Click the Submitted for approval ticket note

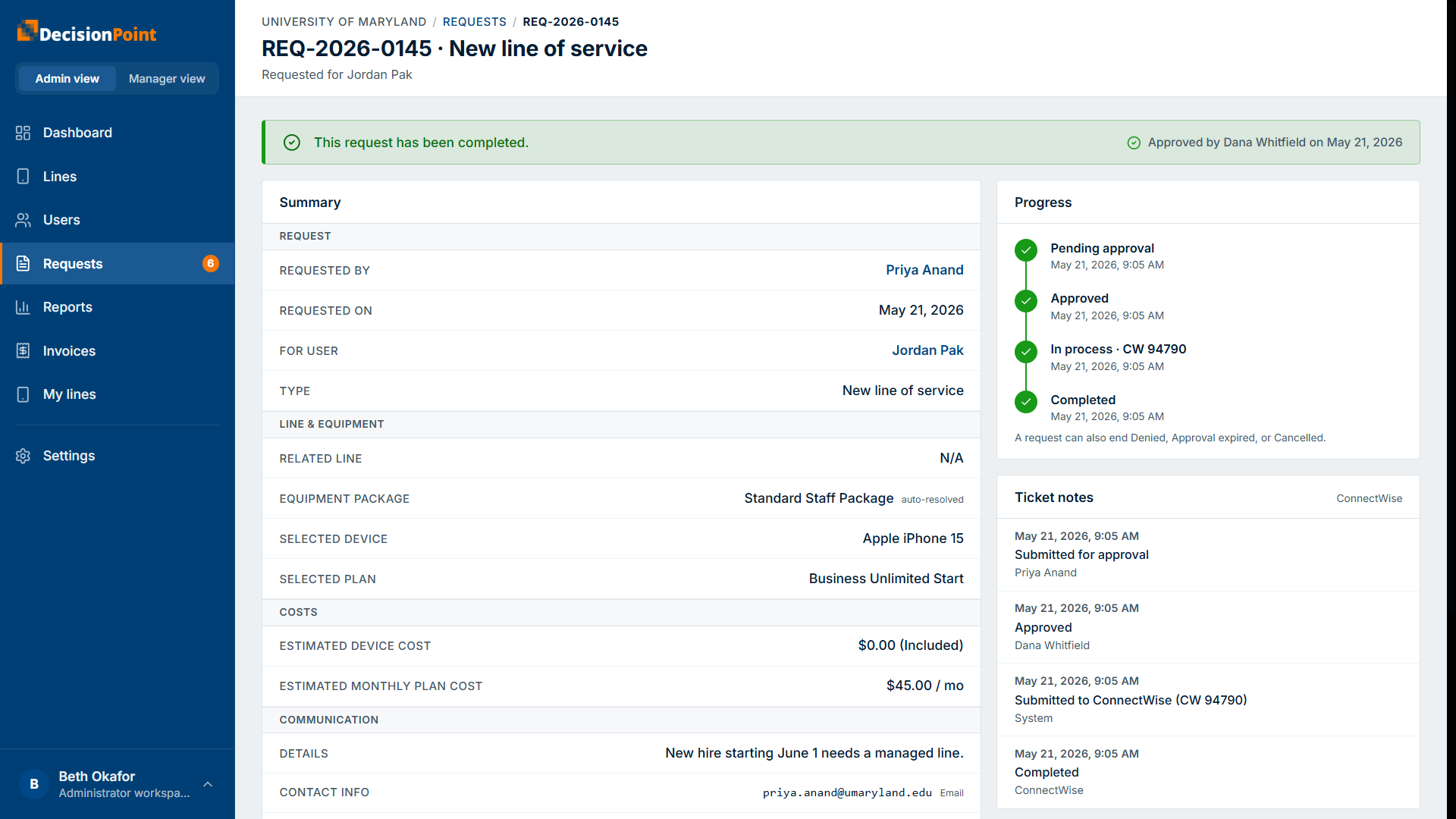tap(1081, 555)
